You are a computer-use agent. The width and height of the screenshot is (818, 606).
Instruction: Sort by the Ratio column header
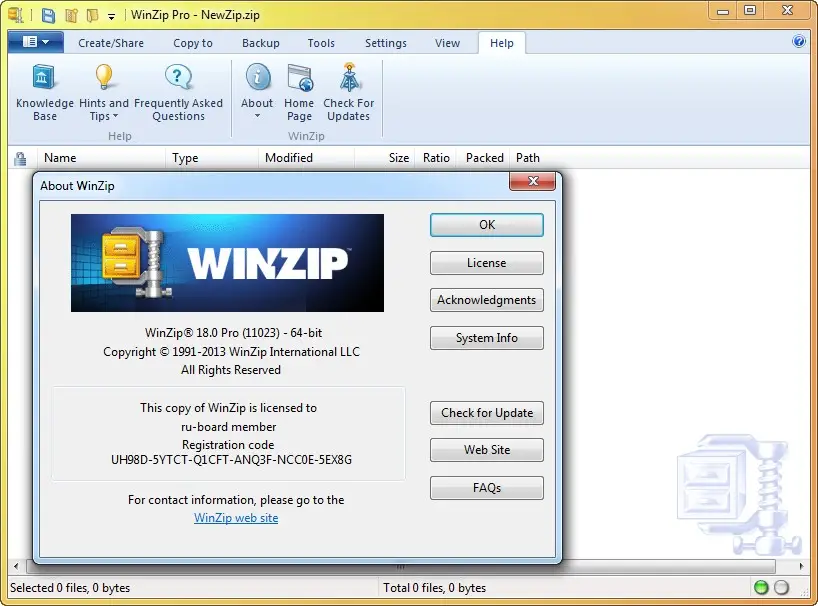click(436, 158)
